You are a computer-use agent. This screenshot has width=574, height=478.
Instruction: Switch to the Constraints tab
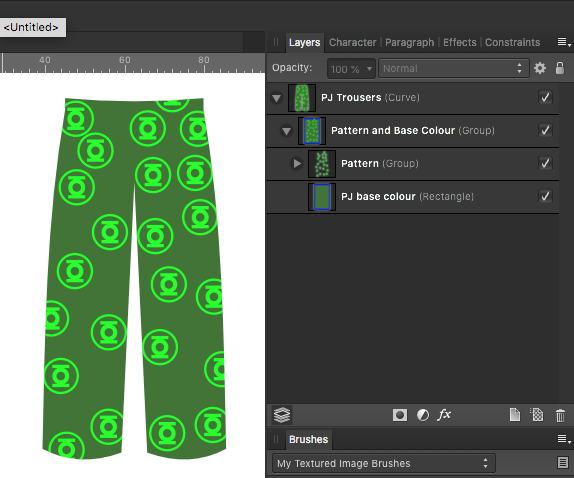[512, 42]
